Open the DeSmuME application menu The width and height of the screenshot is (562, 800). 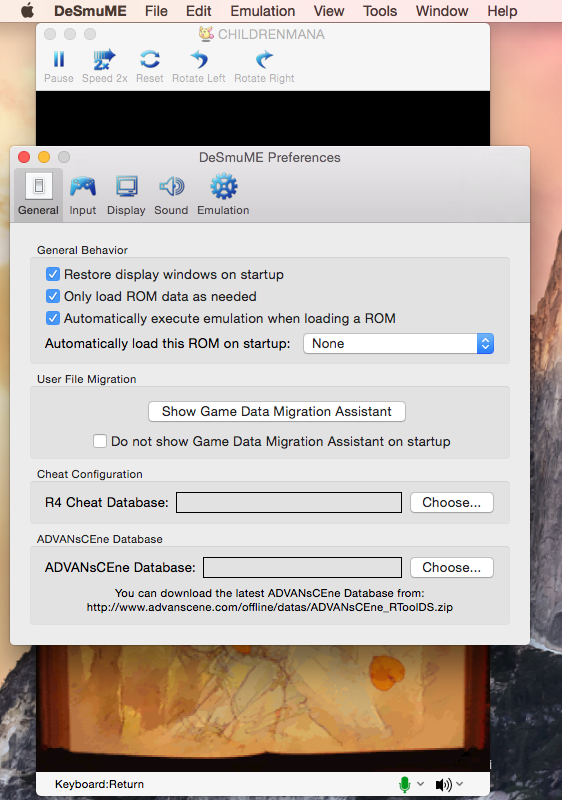click(x=90, y=11)
